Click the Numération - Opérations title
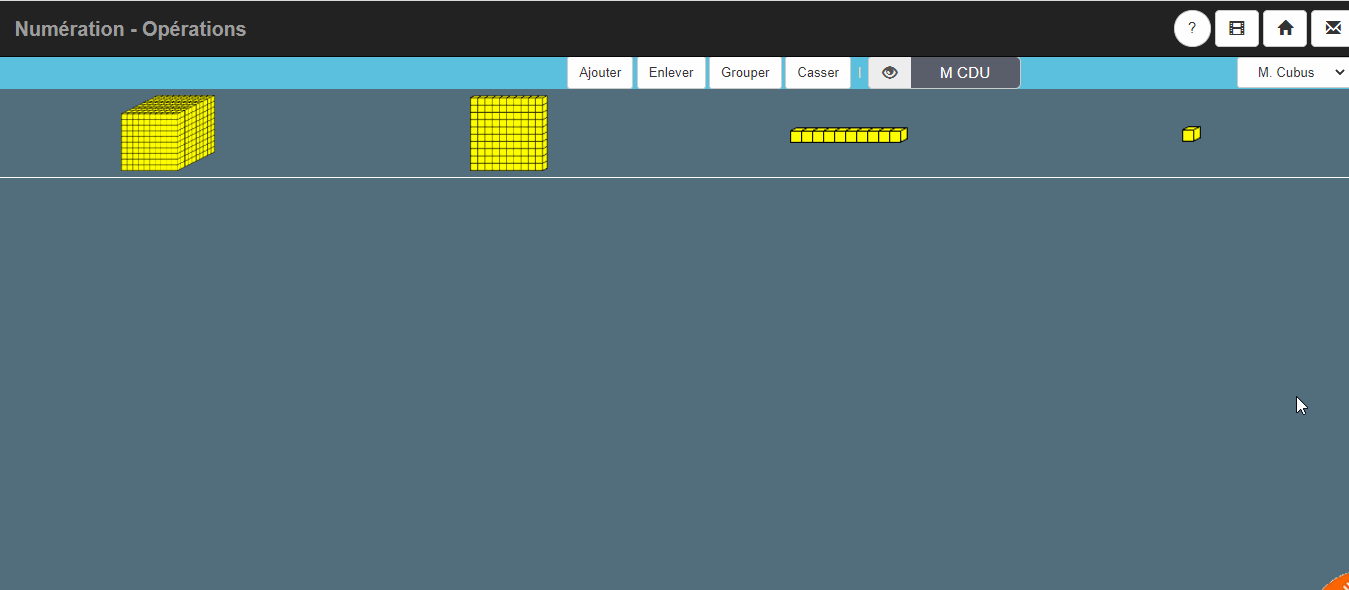Viewport: 1349px width, 590px height. click(130, 29)
